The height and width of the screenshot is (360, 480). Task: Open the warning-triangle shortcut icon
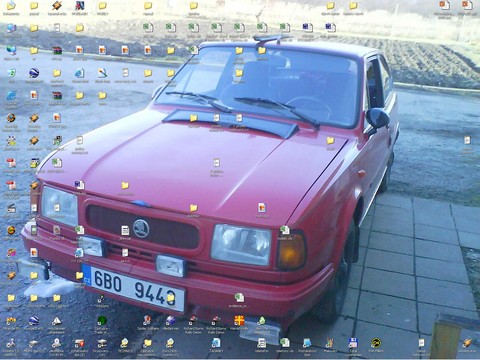[x=57, y=321]
